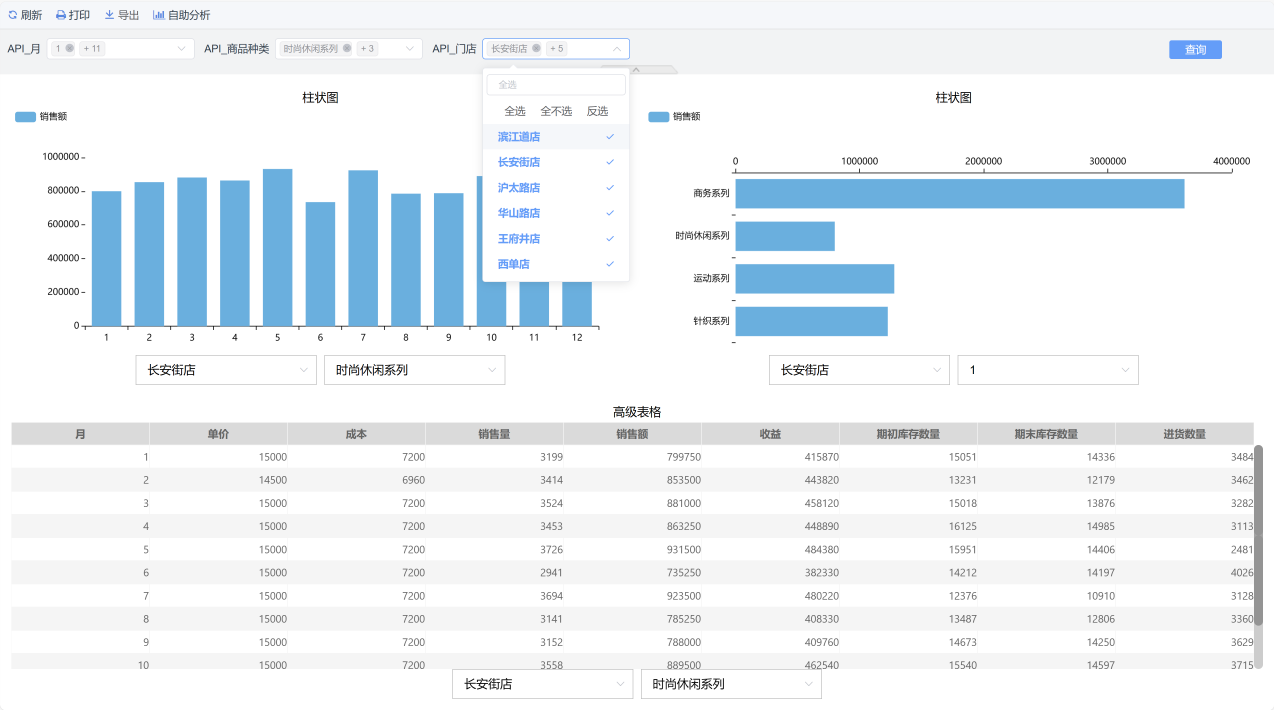Click the 期末库存数量 column header
This screenshot has width=1274, height=710.
coord(1046,434)
